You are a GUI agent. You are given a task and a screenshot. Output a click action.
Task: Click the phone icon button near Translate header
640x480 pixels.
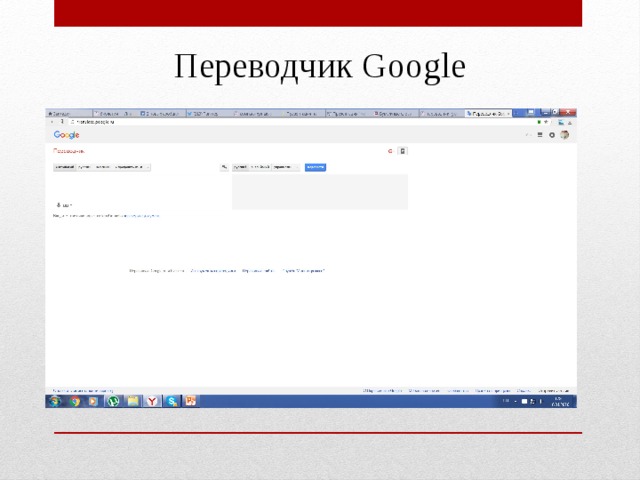coord(402,151)
